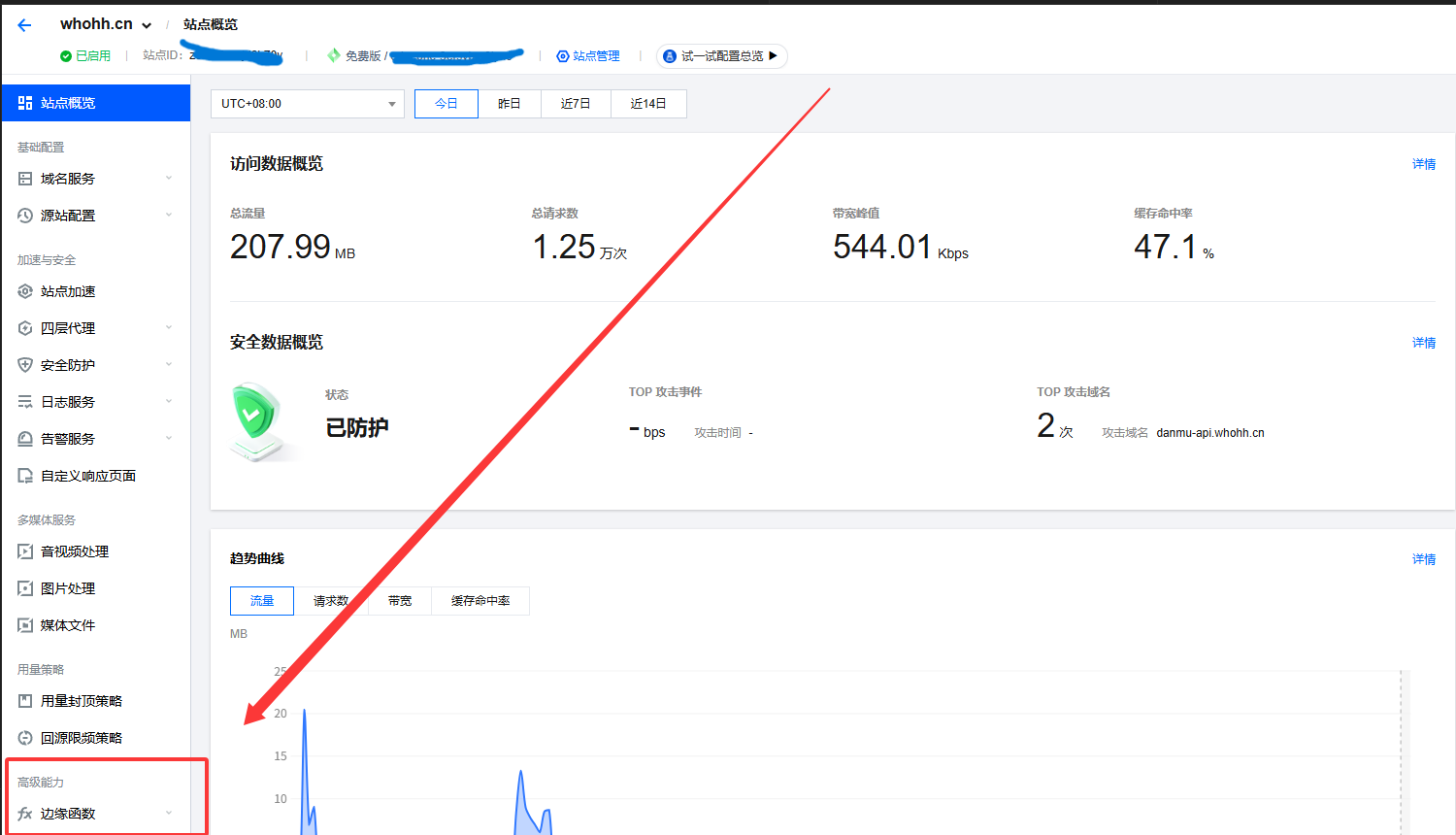This screenshot has height=835, width=1456.
Task: Select the 今日 time range tab
Action: pos(447,104)
